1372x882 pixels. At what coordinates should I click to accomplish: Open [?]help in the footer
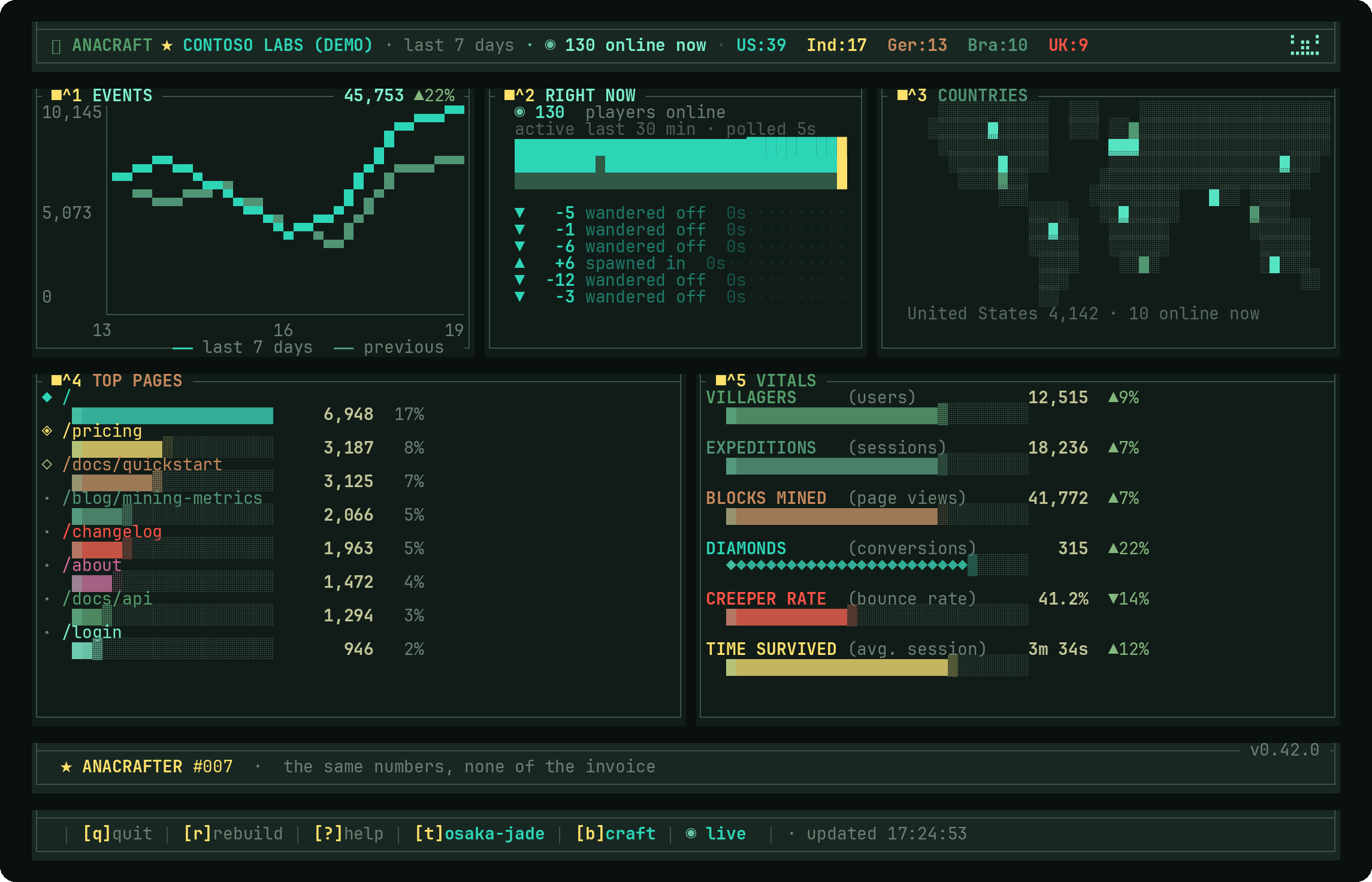pyautogui.click(x=349, y=833)
